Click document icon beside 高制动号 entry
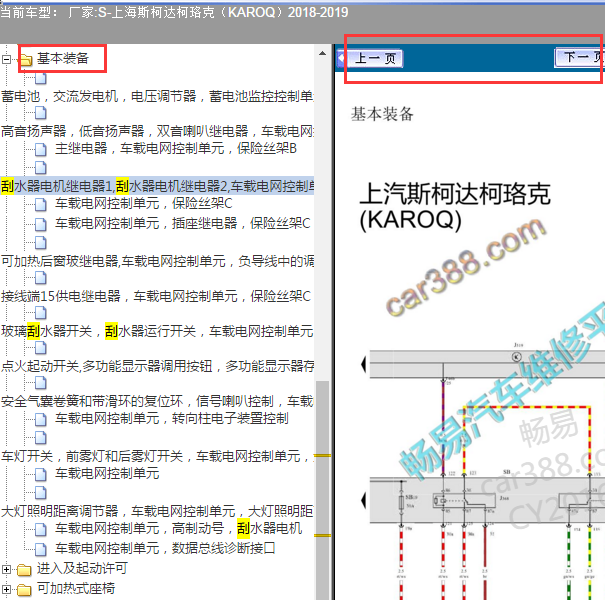 click(x=41, y=530)
